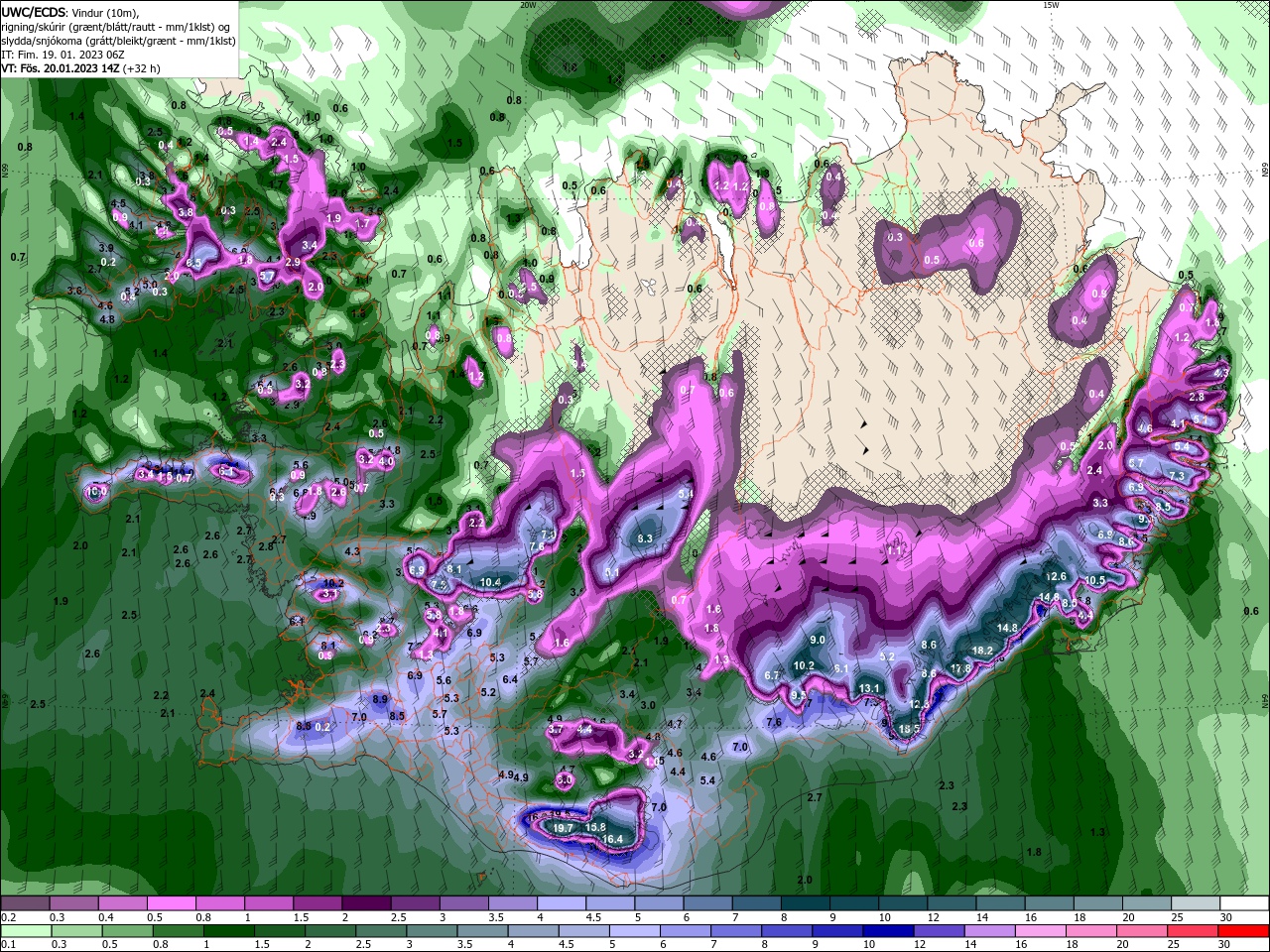Pick the palest green swatch starting the lower legend row
The width and height of the screenshot is (1270, 952).
(x=26, y=931)
